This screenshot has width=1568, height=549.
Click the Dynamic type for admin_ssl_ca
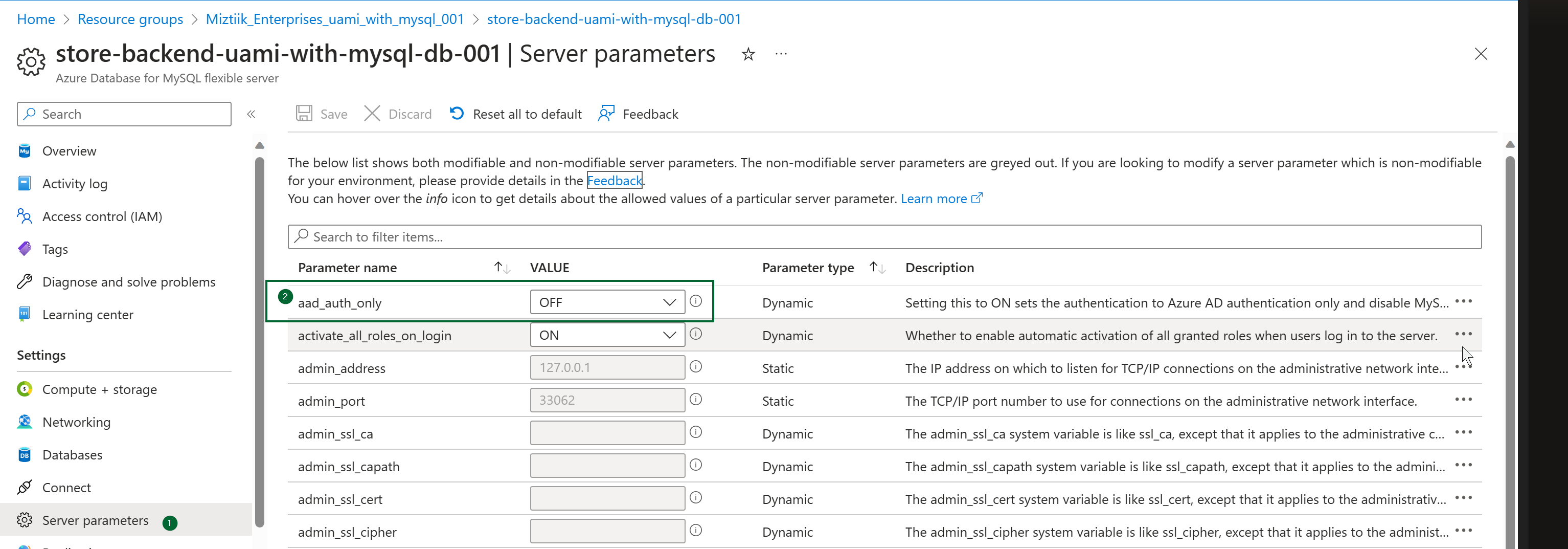coord(787,434)
